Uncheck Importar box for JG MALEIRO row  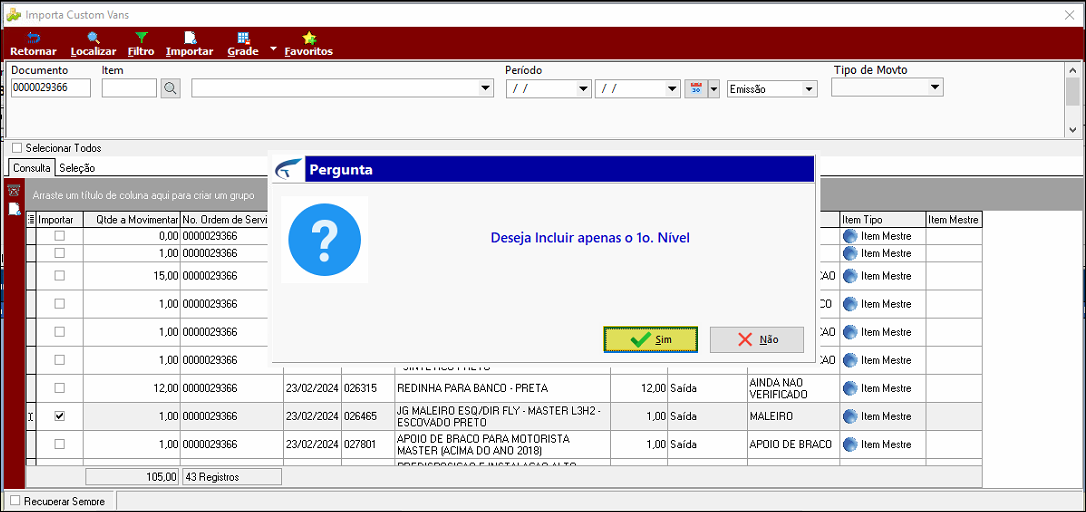(x=60, y=416)
